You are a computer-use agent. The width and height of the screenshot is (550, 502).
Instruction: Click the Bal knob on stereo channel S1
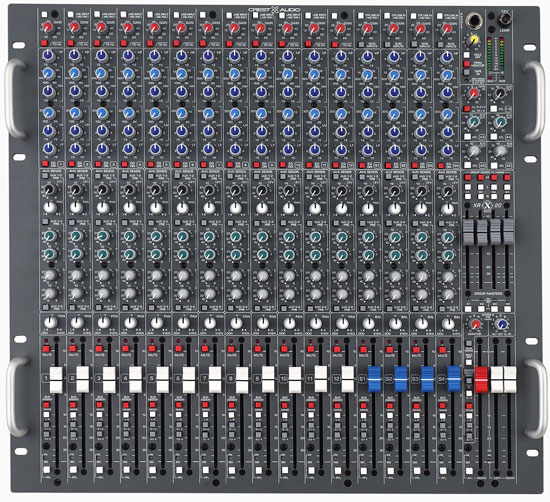369,323
